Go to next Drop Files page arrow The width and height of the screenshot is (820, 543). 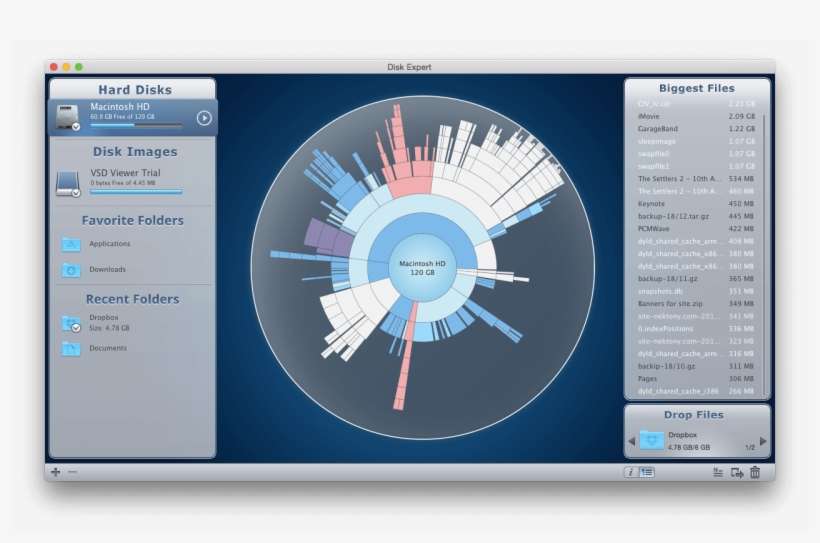(763, 441)
